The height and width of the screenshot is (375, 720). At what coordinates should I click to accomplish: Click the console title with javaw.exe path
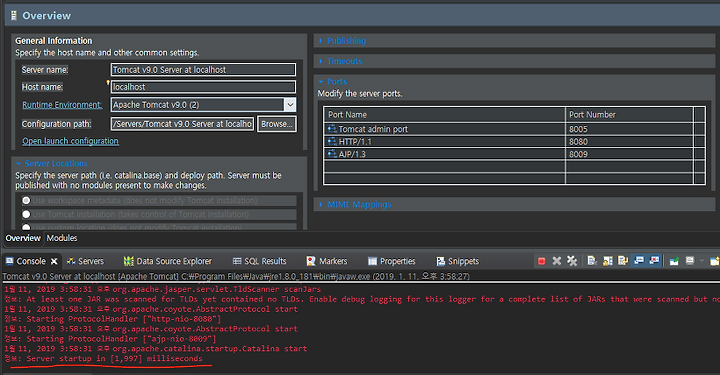tap(236, 276)
